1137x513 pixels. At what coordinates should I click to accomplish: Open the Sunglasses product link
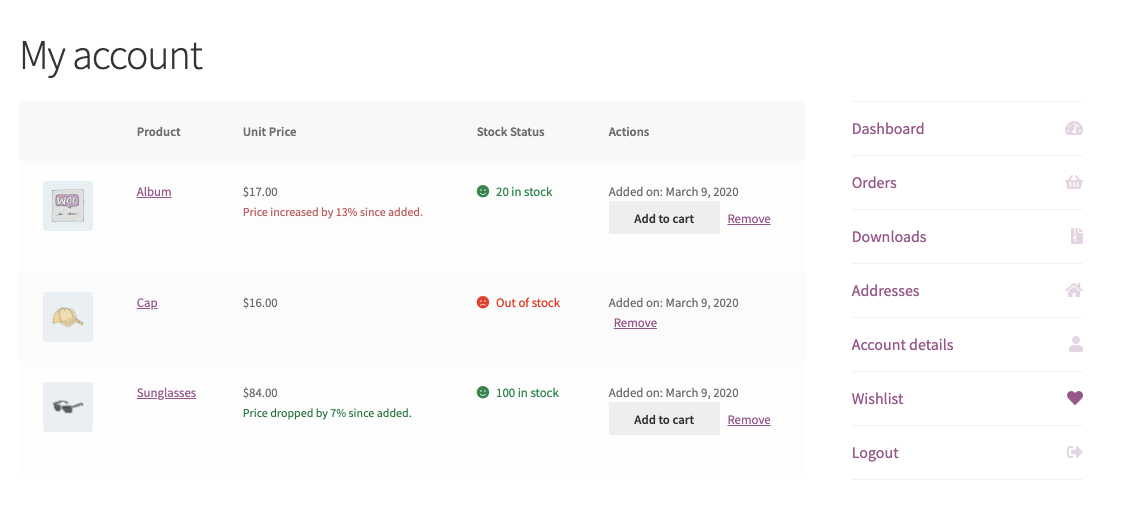(166, 393)
